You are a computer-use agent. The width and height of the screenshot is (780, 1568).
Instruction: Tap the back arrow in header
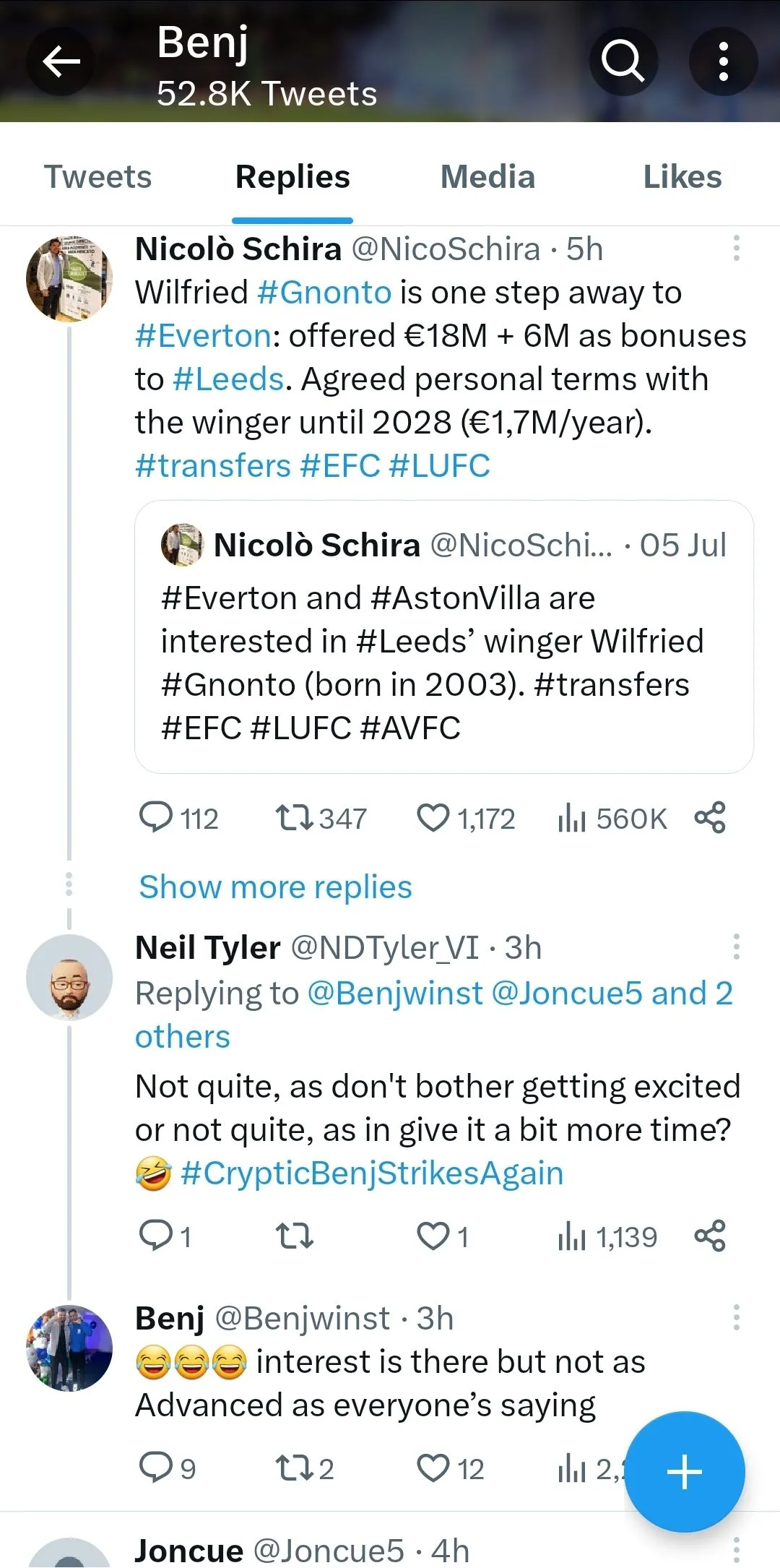pyautogui.click(x=61, y=61)
